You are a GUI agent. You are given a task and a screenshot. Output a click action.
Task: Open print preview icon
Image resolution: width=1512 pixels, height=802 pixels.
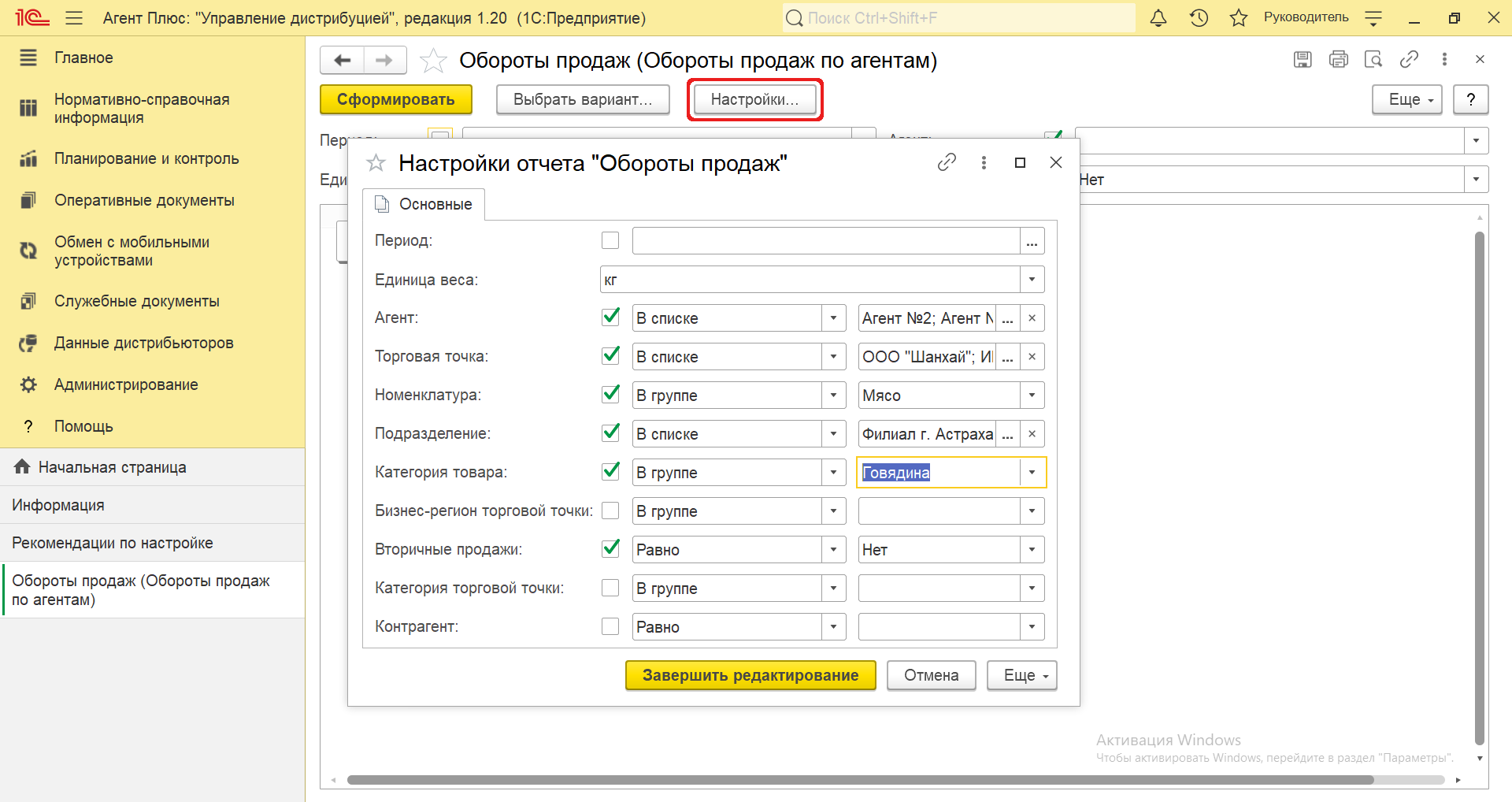click(1373, 59)
